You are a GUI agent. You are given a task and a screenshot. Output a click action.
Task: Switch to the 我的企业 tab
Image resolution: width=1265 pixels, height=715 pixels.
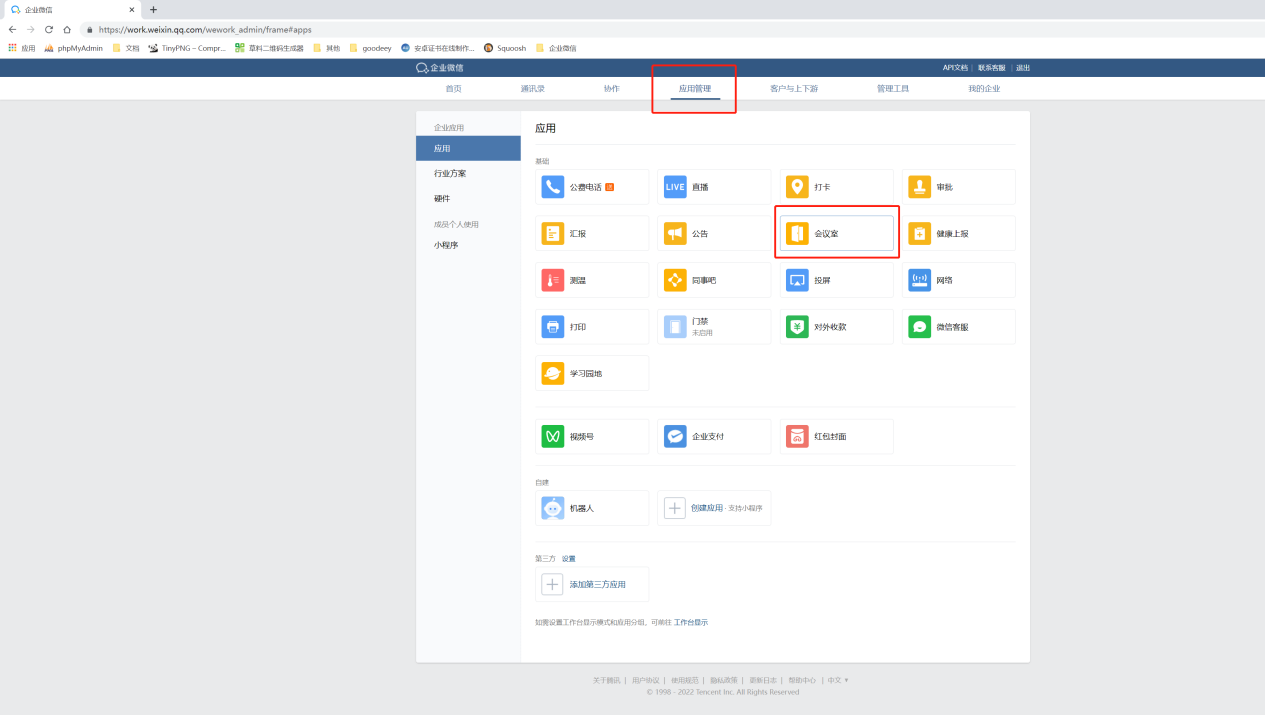pos(984,89)
